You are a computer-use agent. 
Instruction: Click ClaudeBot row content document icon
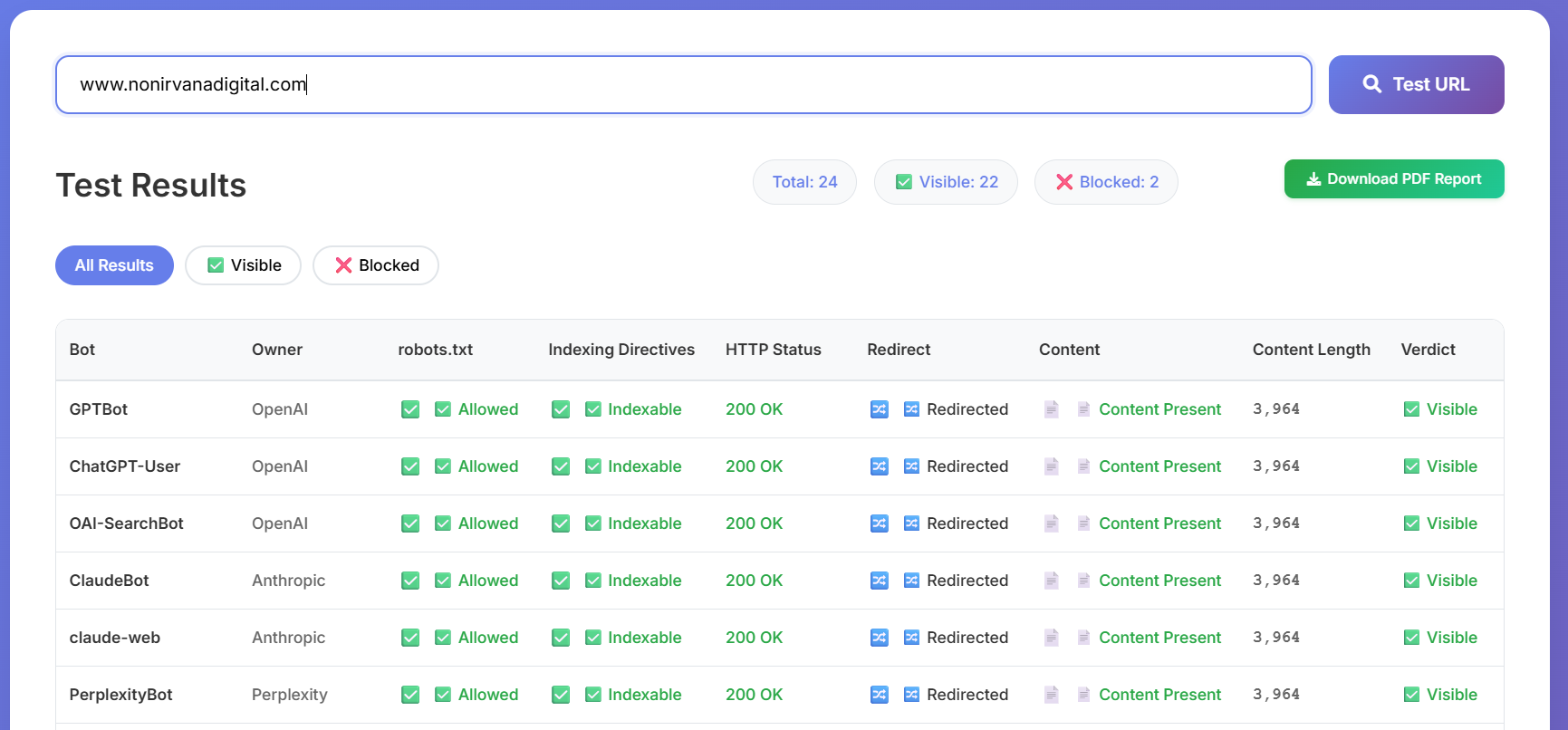click(x=1052, y=581)
